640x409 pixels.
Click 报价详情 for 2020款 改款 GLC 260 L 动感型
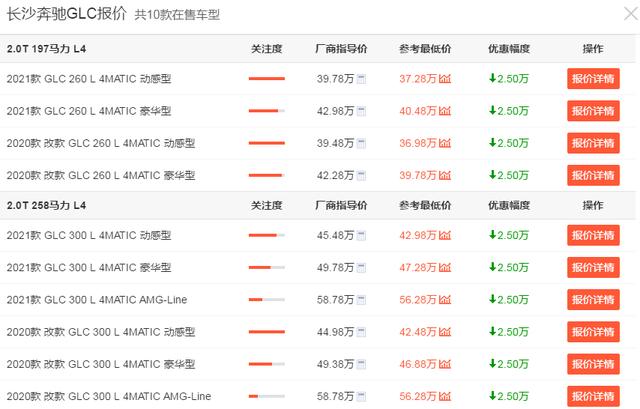pyautogui.click(x=593, y=143)
